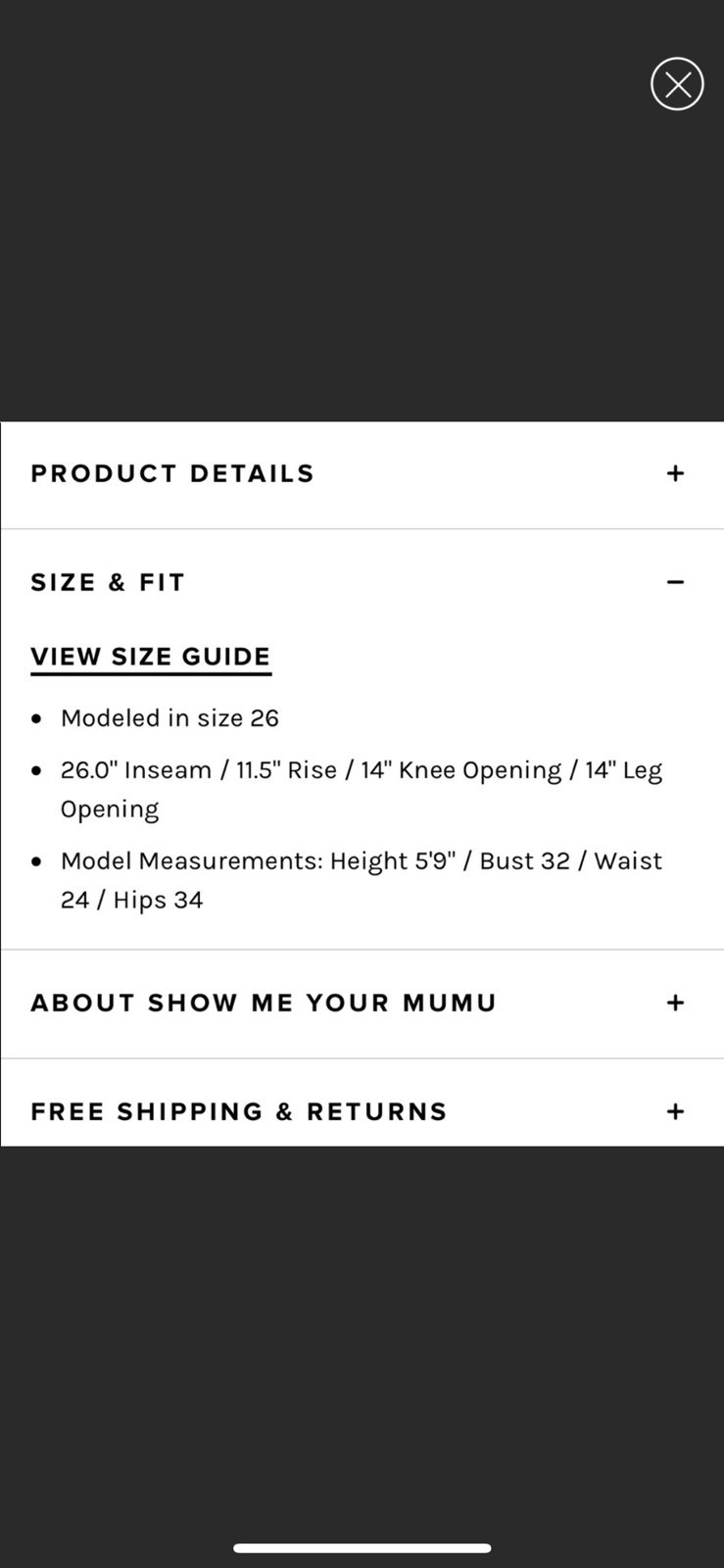Tap the 'Leg Opening' wrapped text line

click(x=110, y=809)
